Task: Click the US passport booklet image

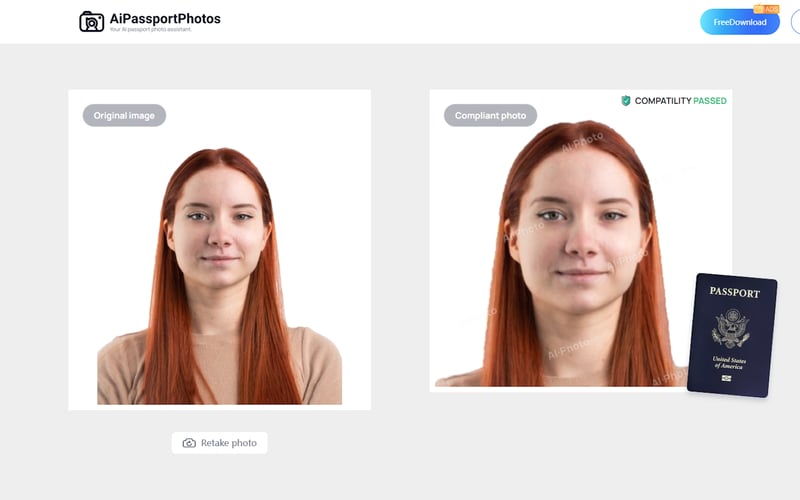Action: click(x=732, y=335)
